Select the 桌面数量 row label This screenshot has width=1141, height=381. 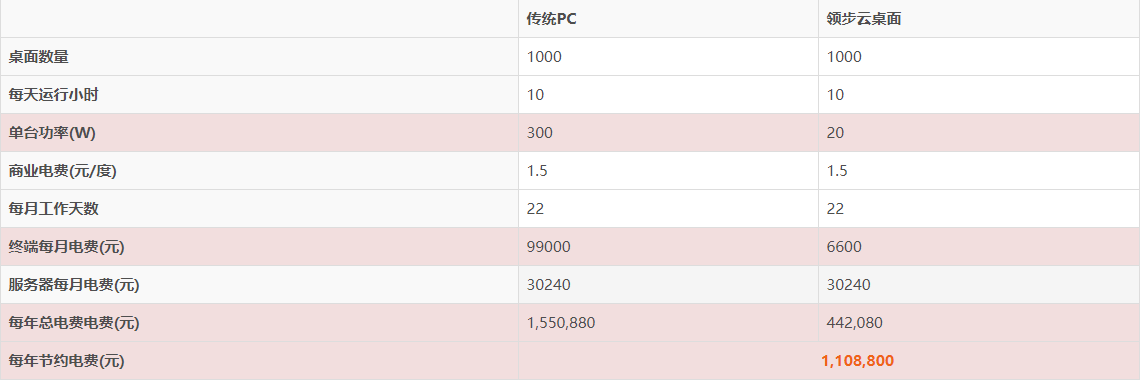(39, 57)
